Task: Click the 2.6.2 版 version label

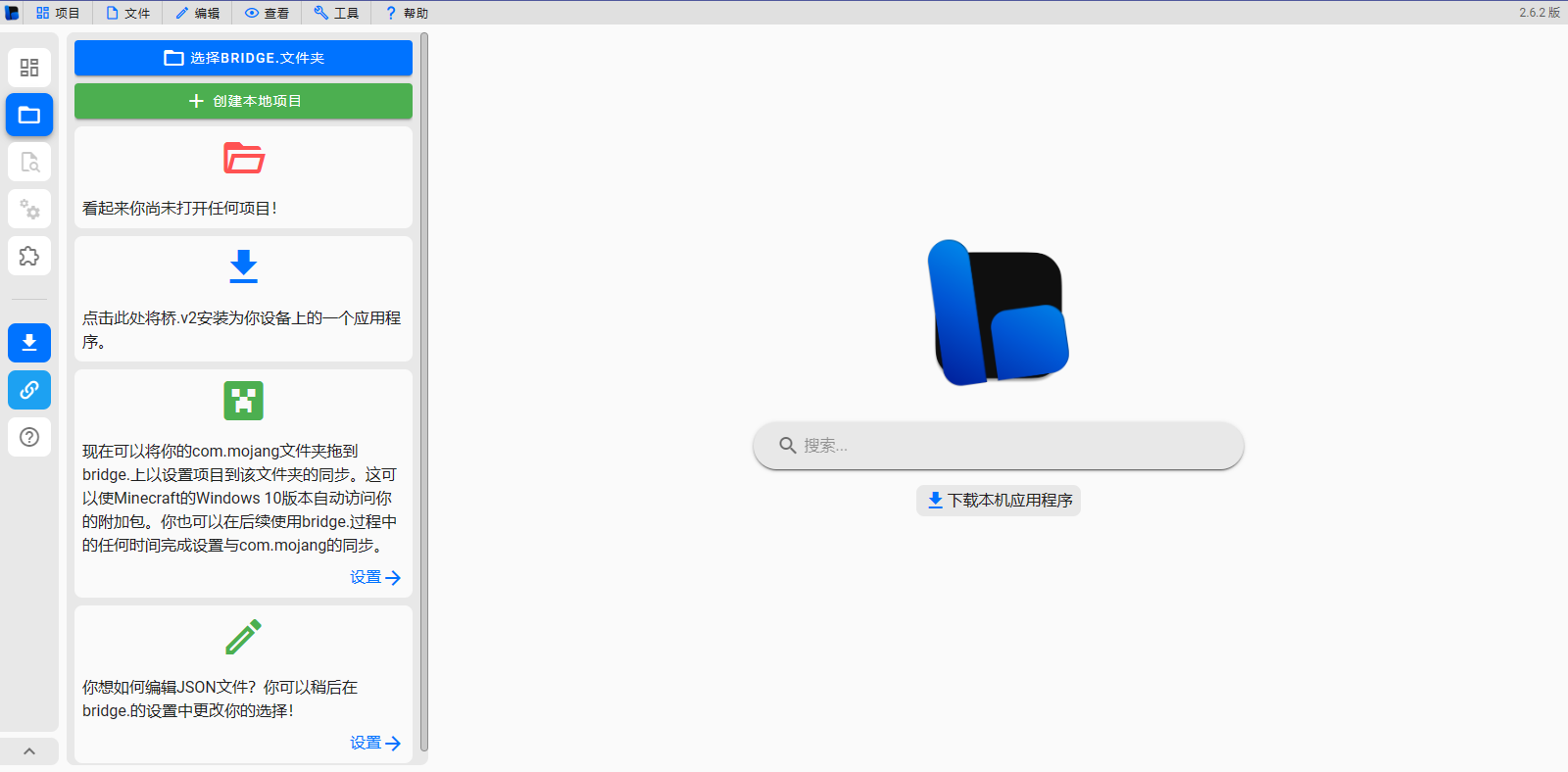Action: coord(1540,13)
